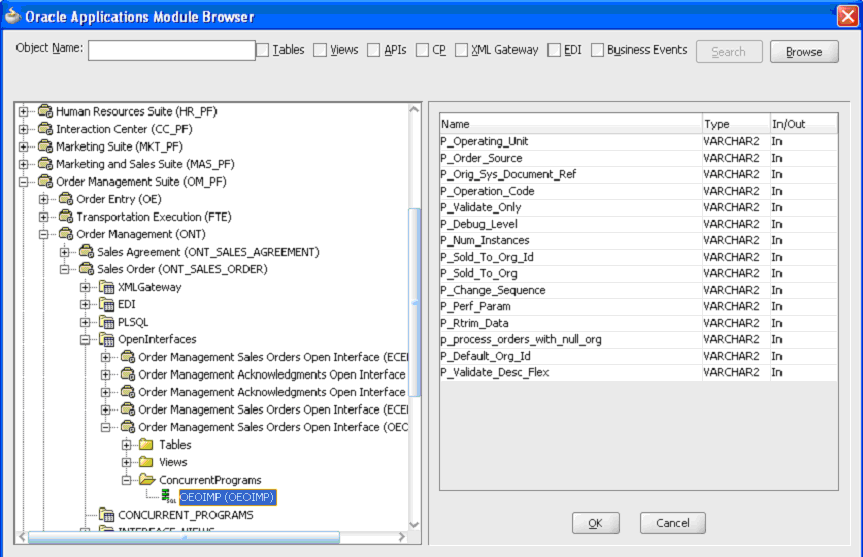Select the P_Orig_Sys_Document_Ref parameter row

point(638,174)
